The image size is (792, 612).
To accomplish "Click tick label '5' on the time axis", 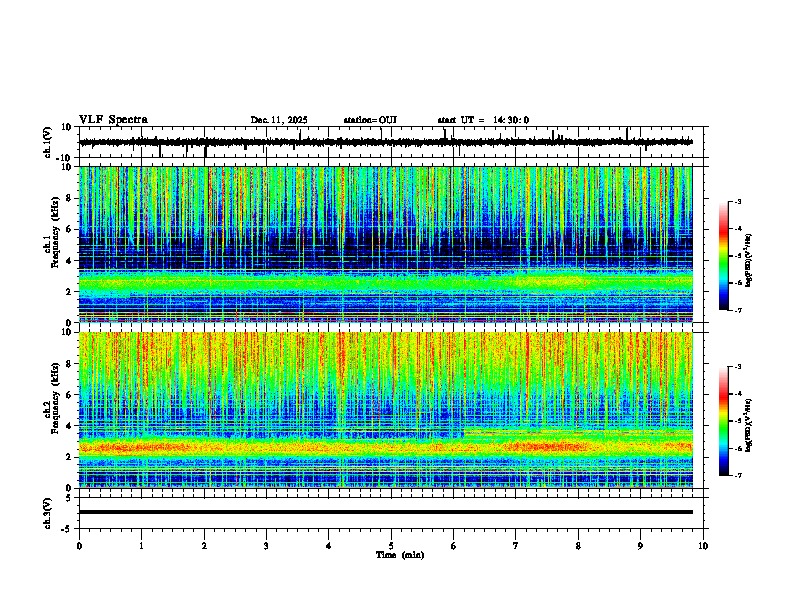I will click(391, 546).
